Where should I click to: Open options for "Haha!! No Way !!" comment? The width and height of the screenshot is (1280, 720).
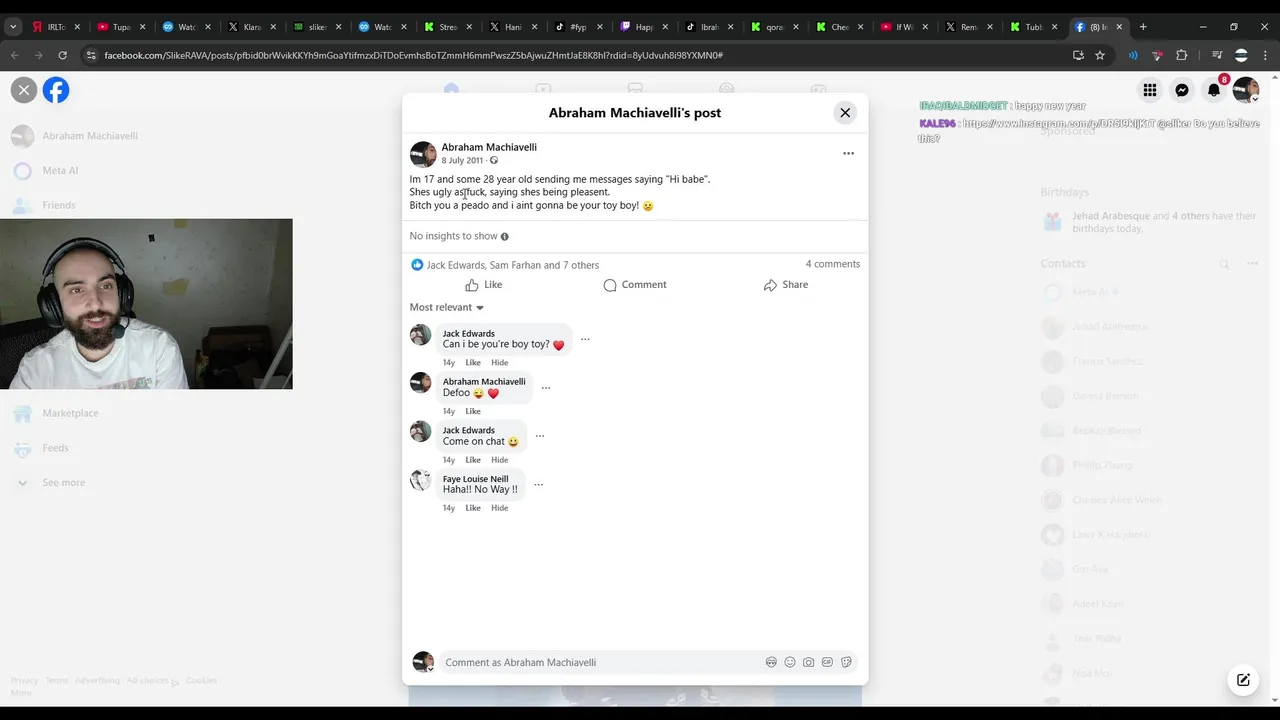tap(538, 485)
